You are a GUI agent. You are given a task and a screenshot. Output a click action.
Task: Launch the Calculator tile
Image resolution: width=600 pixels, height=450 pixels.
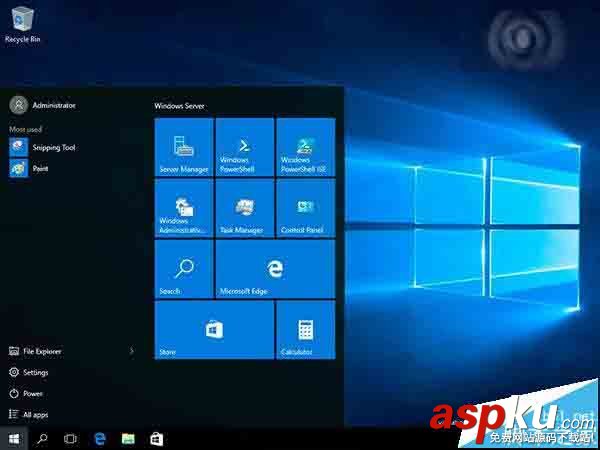(306, 330)
